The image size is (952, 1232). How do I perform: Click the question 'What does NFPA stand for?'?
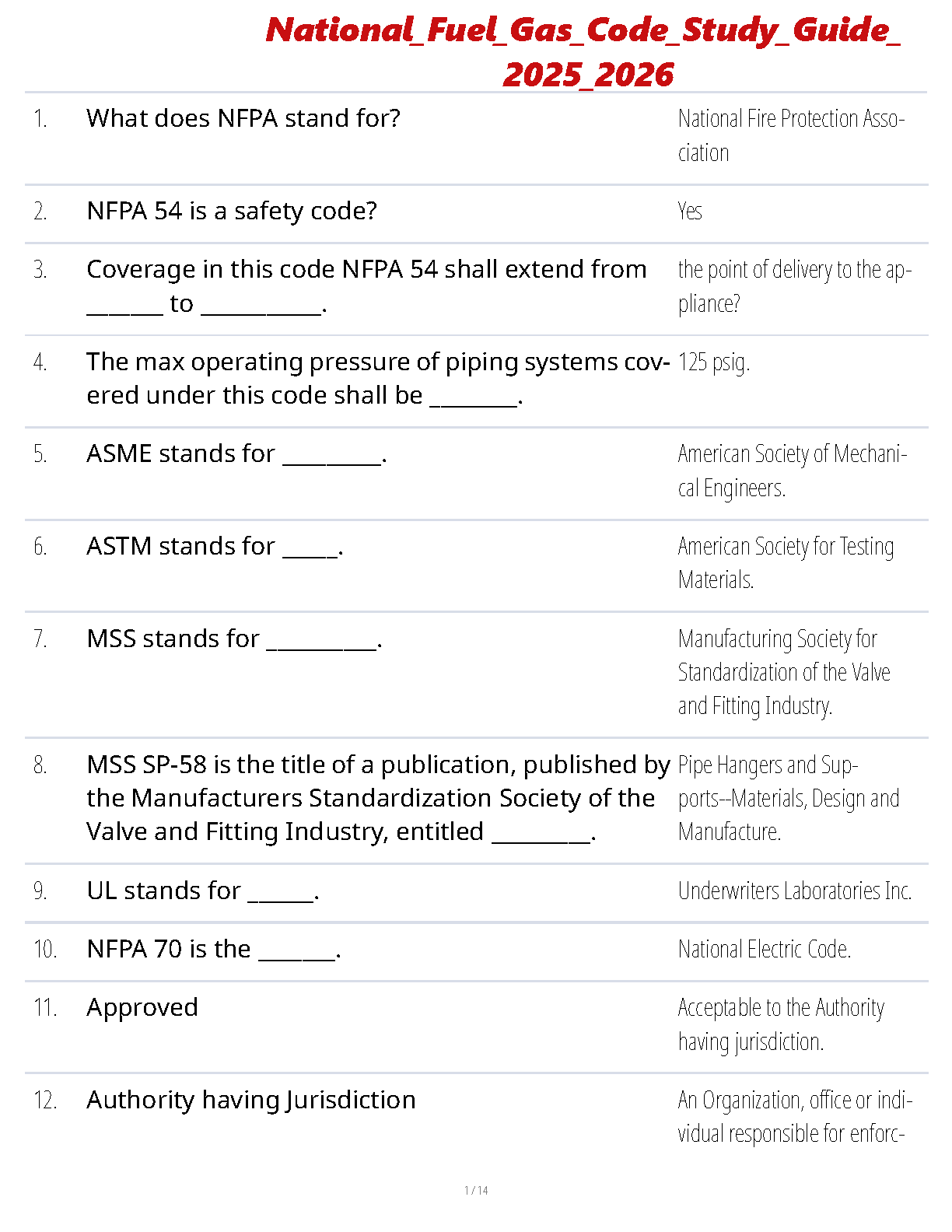pos(243,118)
